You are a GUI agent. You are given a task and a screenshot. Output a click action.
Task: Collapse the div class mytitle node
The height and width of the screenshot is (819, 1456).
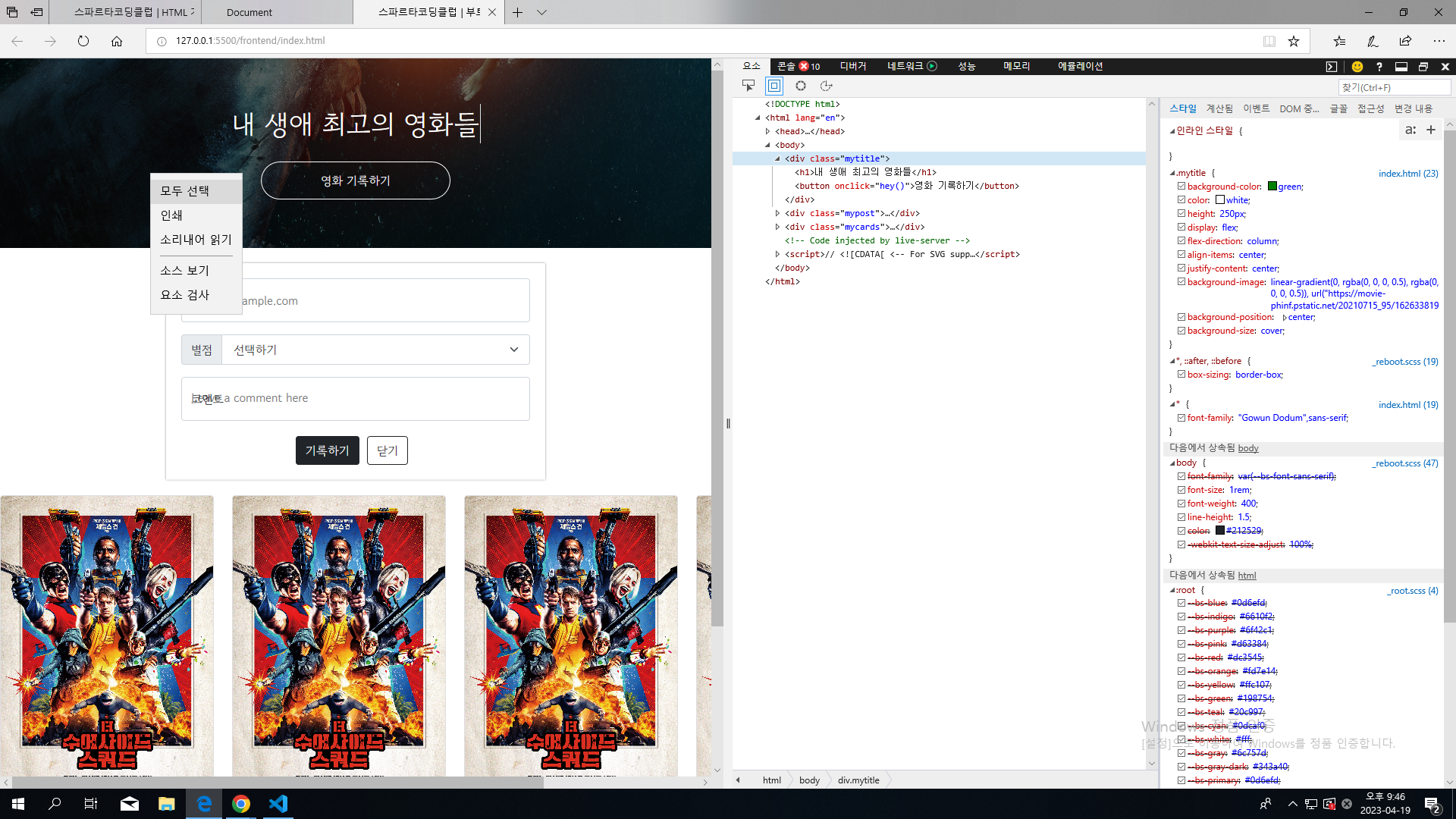(777, 158)
